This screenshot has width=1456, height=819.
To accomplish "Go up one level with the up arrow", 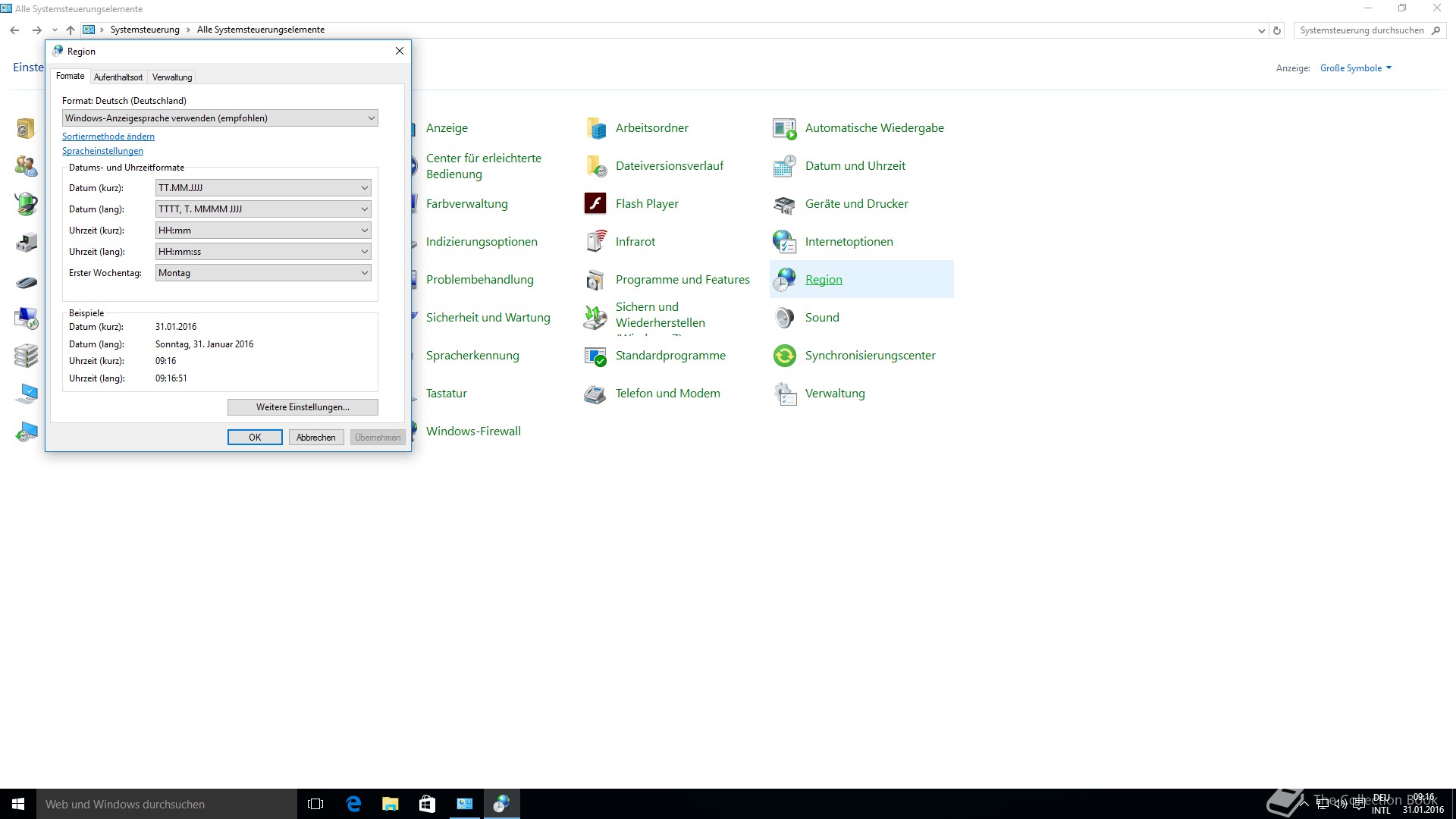I will pyautogui.click(x=70, y=30).
